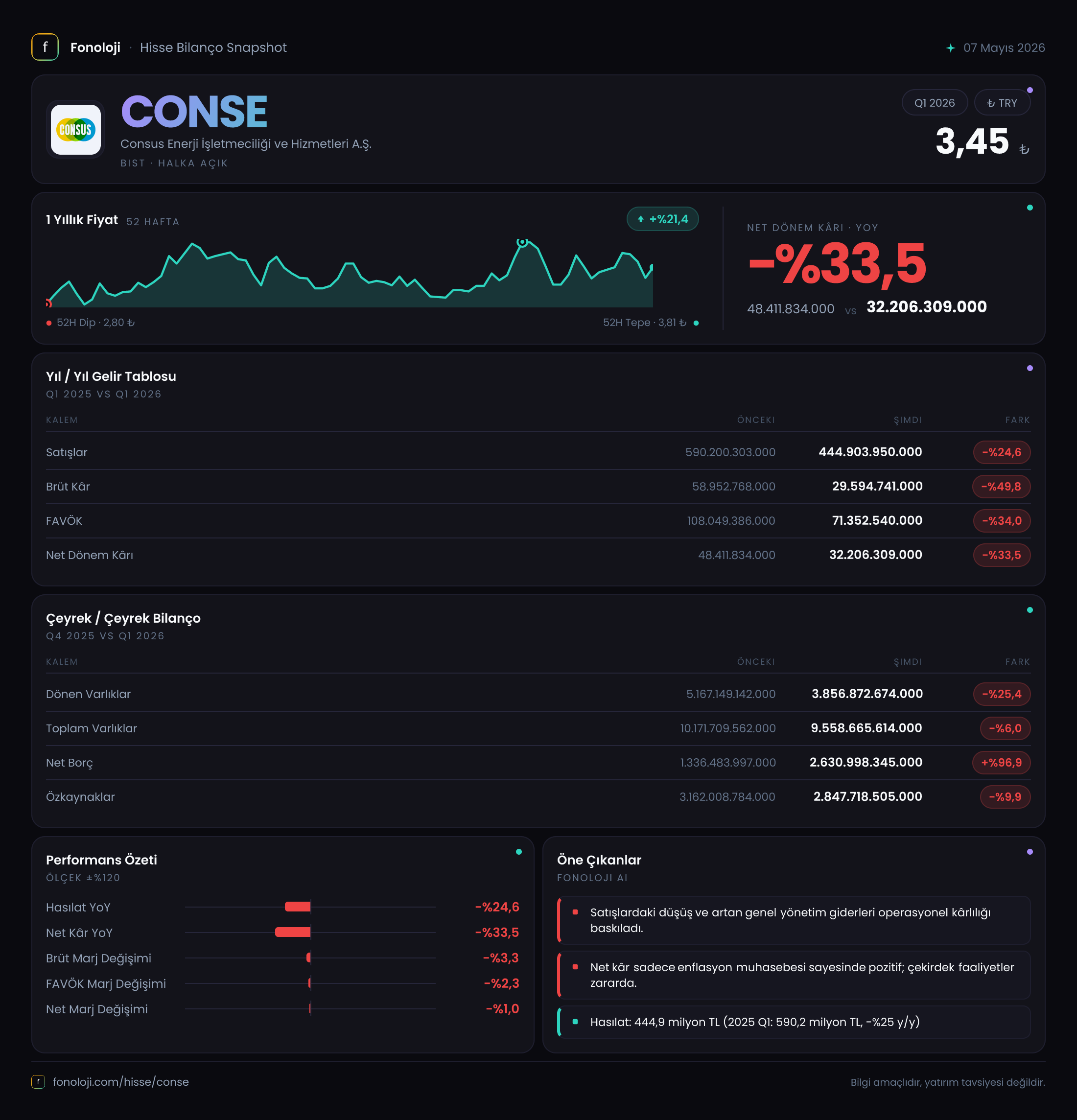
Task: Click the −%1,0 value for Net Marj Değişimi
Action: click(502, 1008)
